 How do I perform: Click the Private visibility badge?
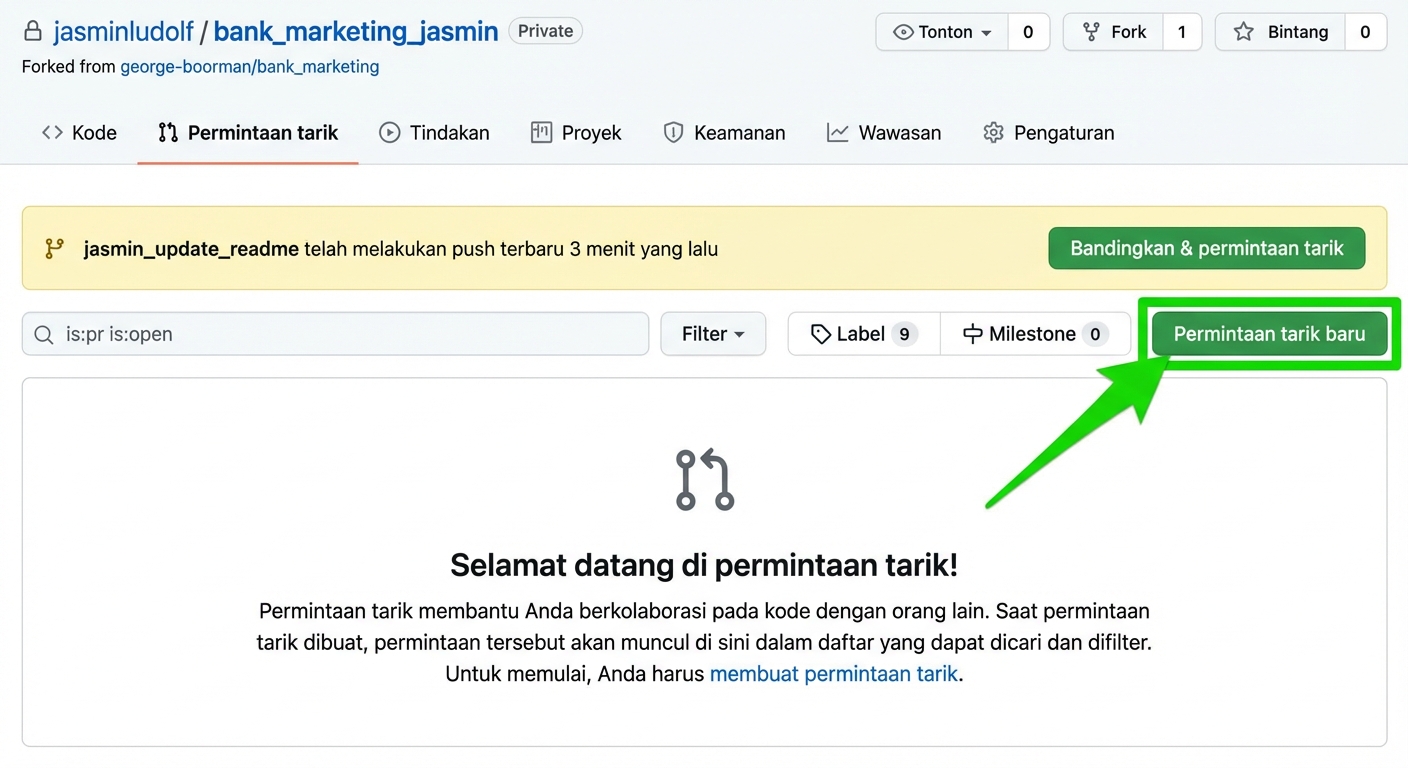(x=545, y=31)
